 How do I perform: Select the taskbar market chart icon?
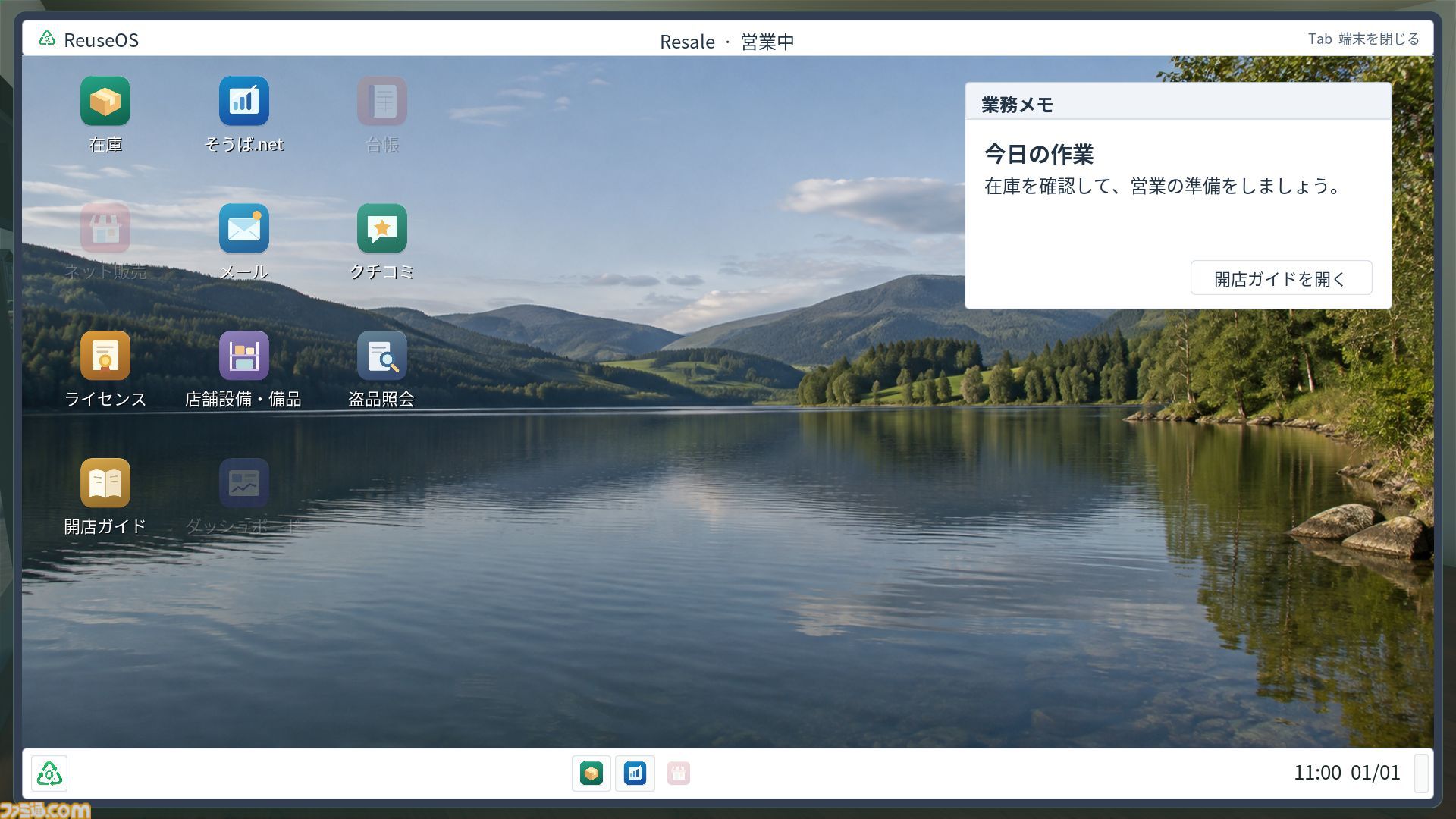click(635, 773)
